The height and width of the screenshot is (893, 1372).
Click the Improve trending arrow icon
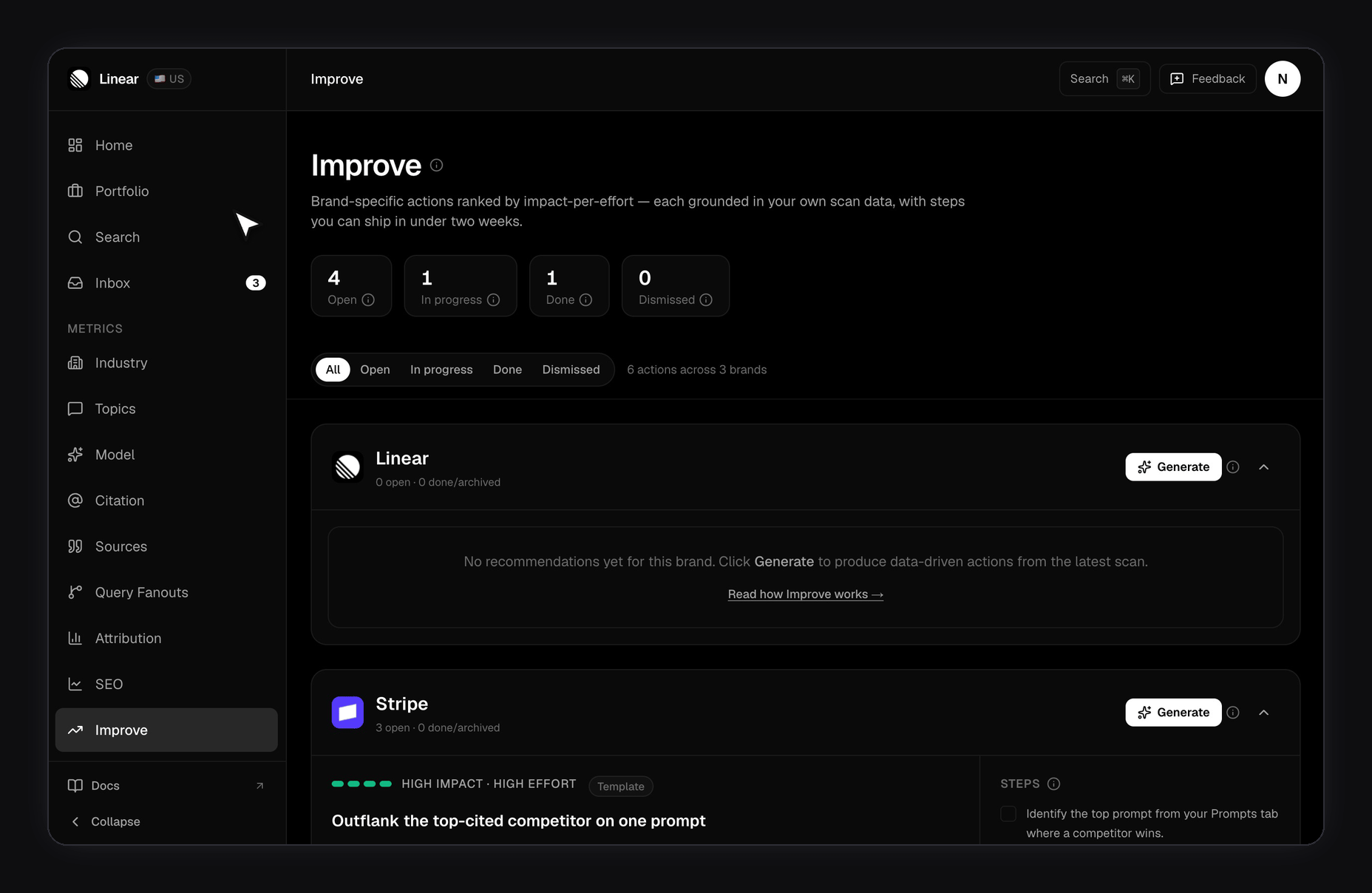75,730
